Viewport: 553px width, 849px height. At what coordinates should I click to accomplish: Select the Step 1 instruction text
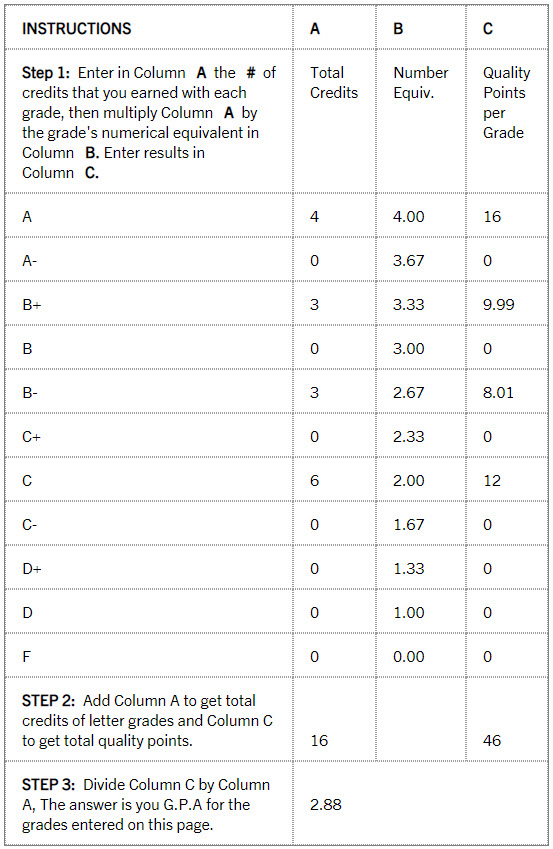tap(149, 122)
